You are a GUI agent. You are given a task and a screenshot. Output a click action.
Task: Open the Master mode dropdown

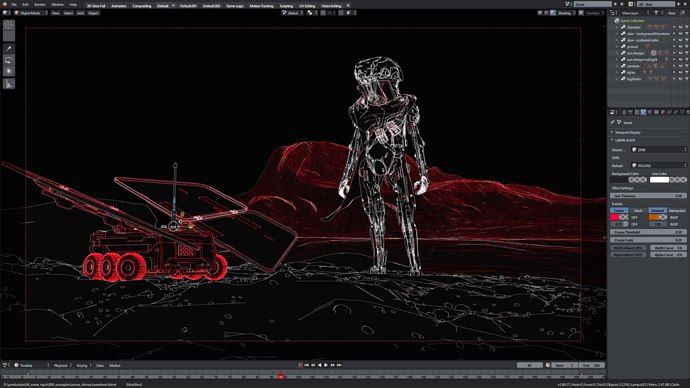pyautogui.click(x=659, y=150)
